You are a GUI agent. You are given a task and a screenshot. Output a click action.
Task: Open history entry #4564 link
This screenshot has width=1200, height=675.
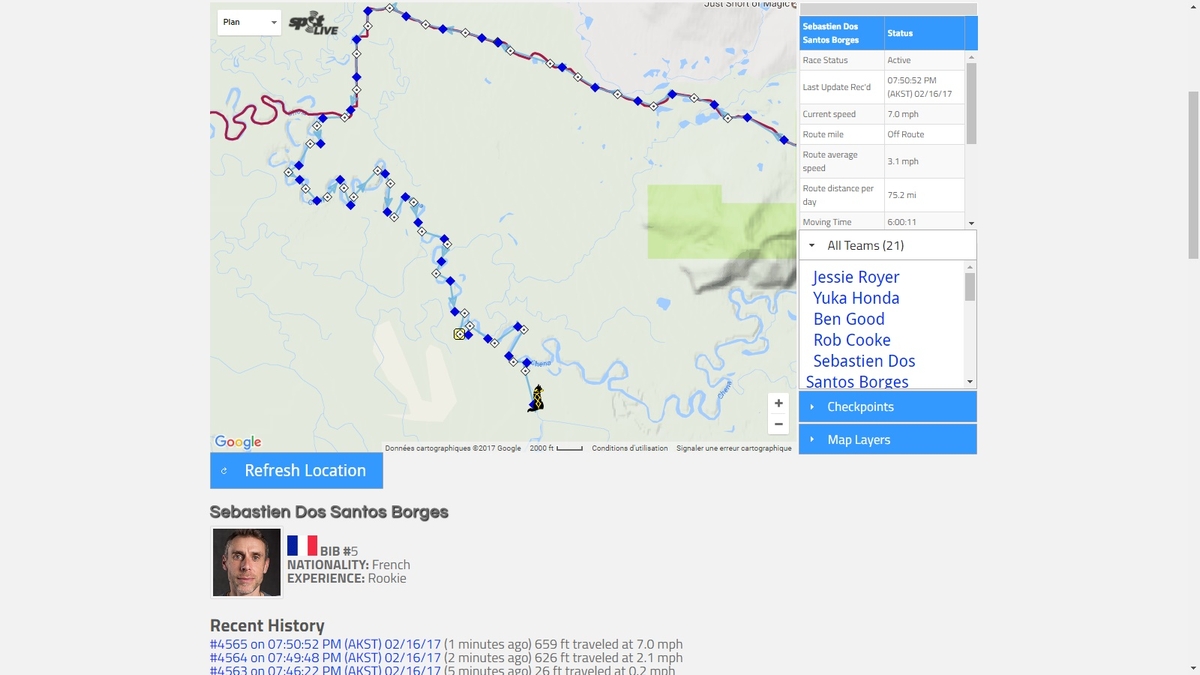[x=325, y=658]
